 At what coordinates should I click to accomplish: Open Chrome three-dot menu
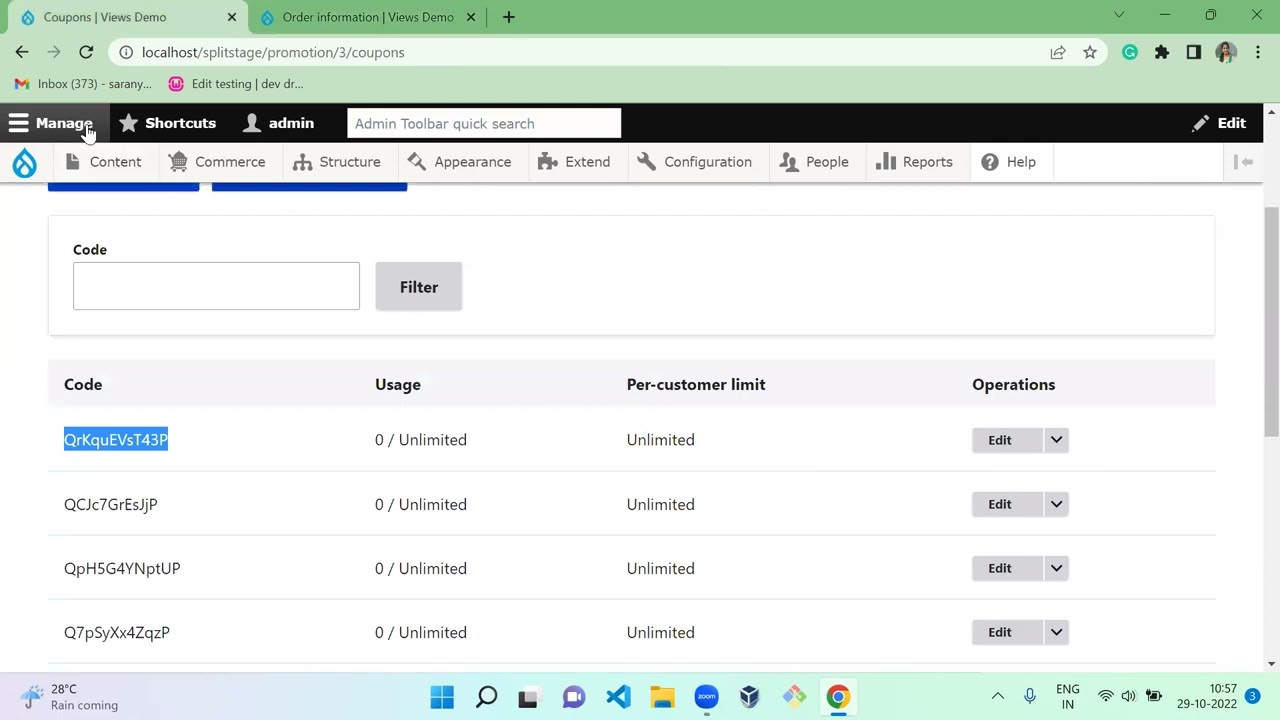pyautogui.click(x=1259, y=52)
